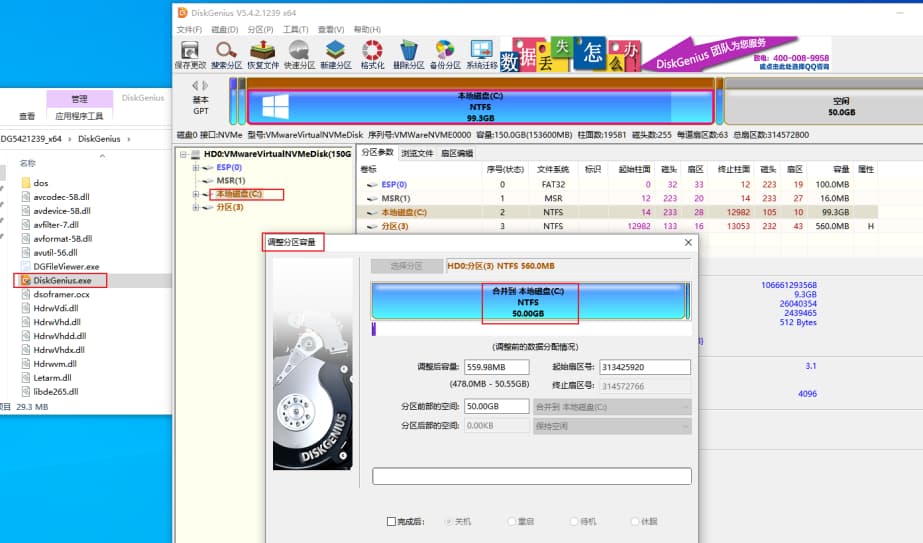The image size is (923, 543).
Task: Click the 调整后容量 size field
Action: tap(496, 367)
